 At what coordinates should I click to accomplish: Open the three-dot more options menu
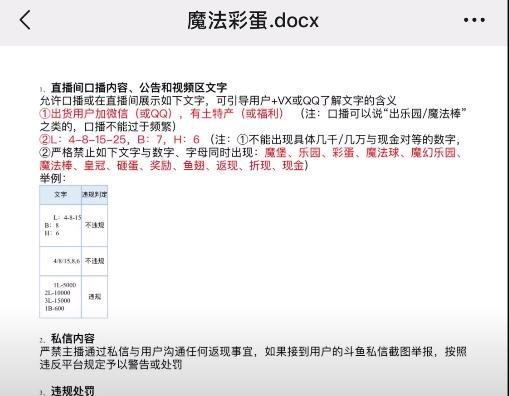click(x=474, y=20)
